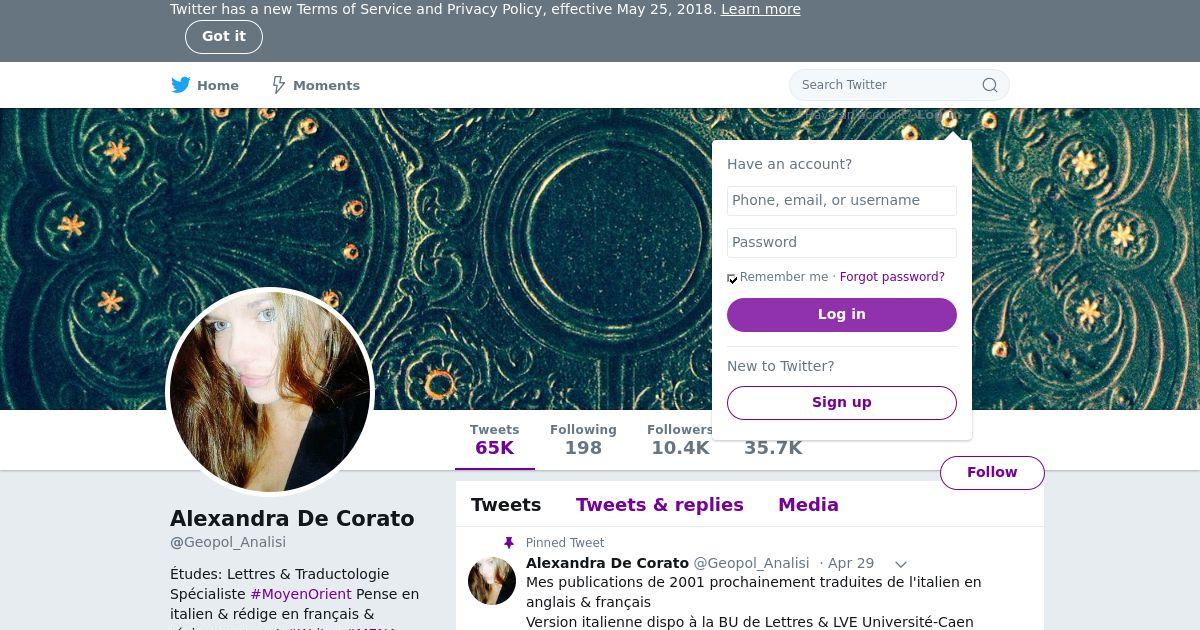This screenshot has width=1200, height=630.
Task: Collapse the Log in dropdown caret
Action: tap(968, 116)
